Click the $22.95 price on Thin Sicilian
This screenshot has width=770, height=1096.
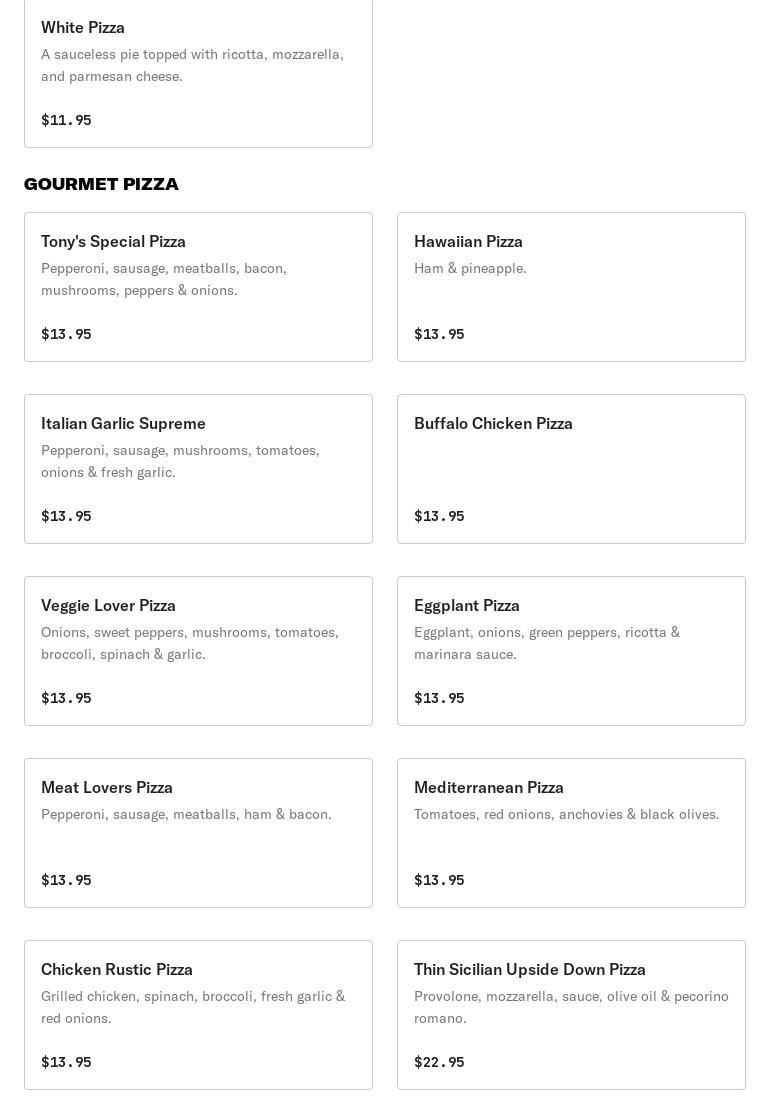click(x=439, y=1062)
